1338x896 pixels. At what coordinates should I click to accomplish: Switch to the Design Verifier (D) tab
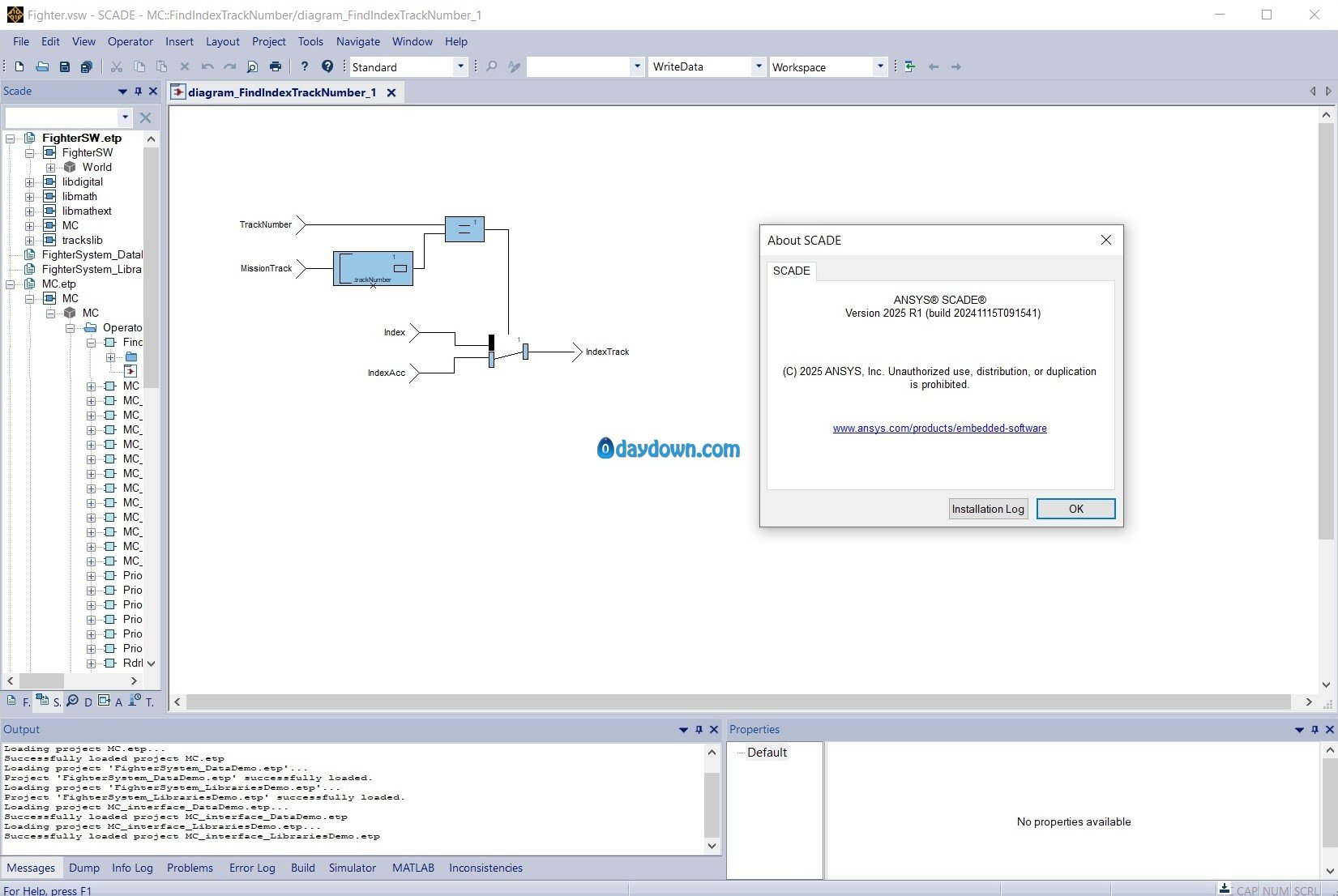click(79, 702)
